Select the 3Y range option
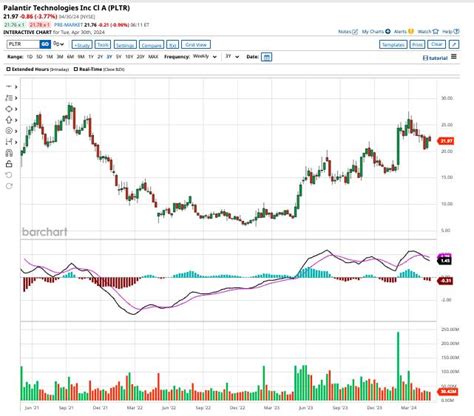The height and width of the screenshot is (416, 474). [109, 57]
